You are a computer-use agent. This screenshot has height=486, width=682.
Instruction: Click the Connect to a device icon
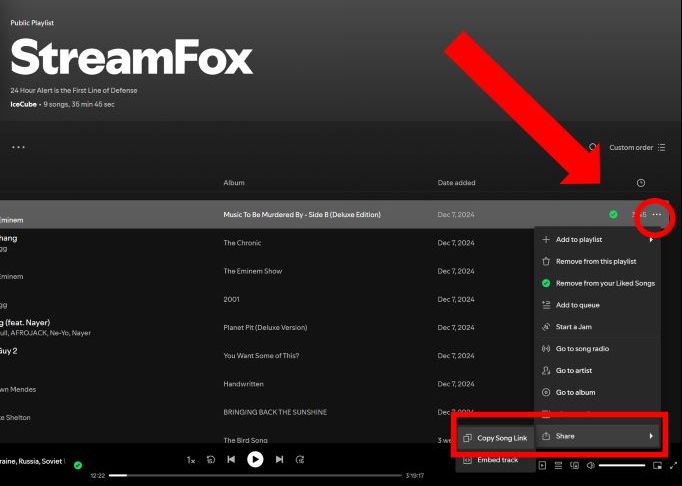coord(575,466)
